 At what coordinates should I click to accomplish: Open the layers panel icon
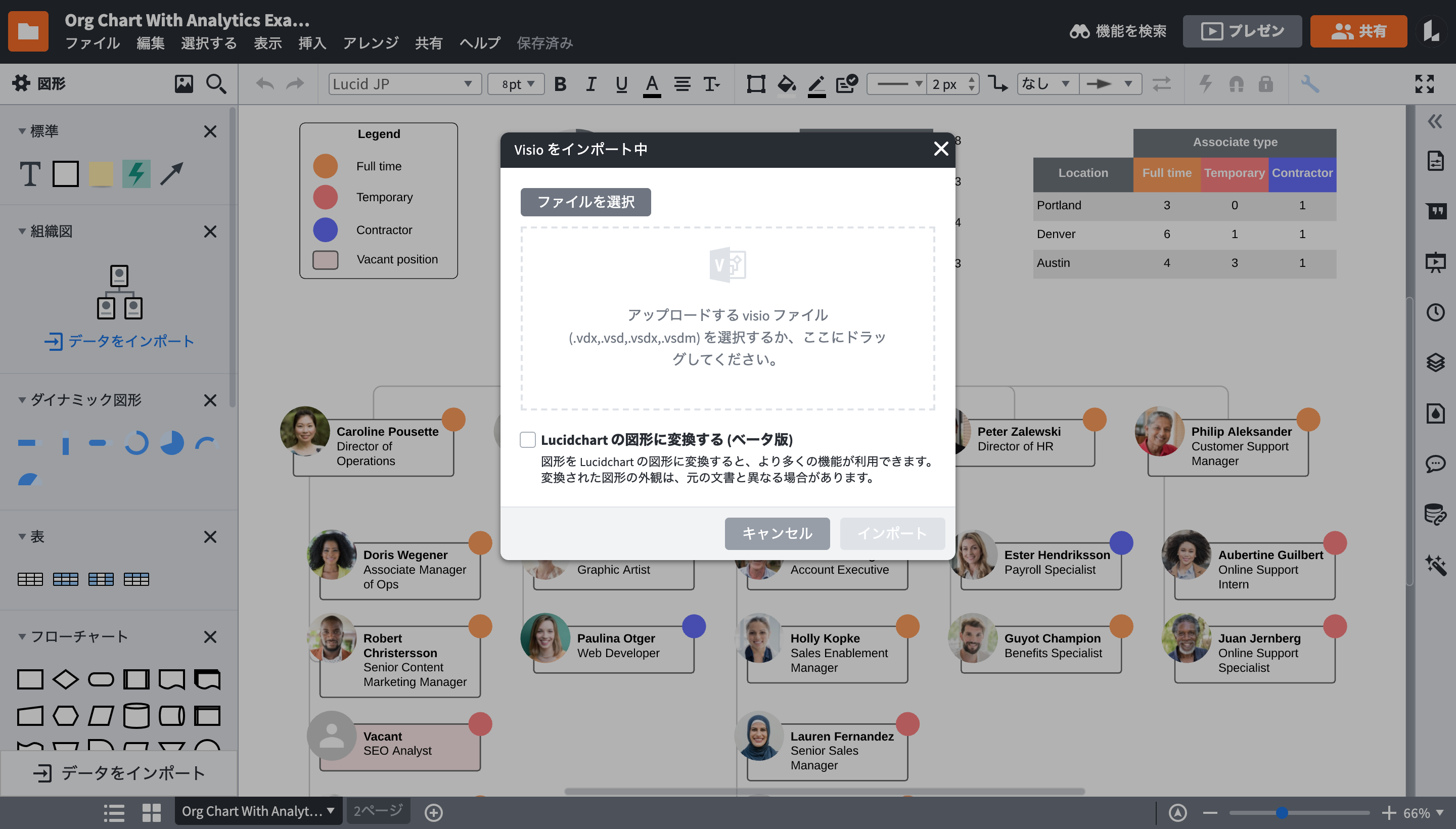coord(1435,362)
